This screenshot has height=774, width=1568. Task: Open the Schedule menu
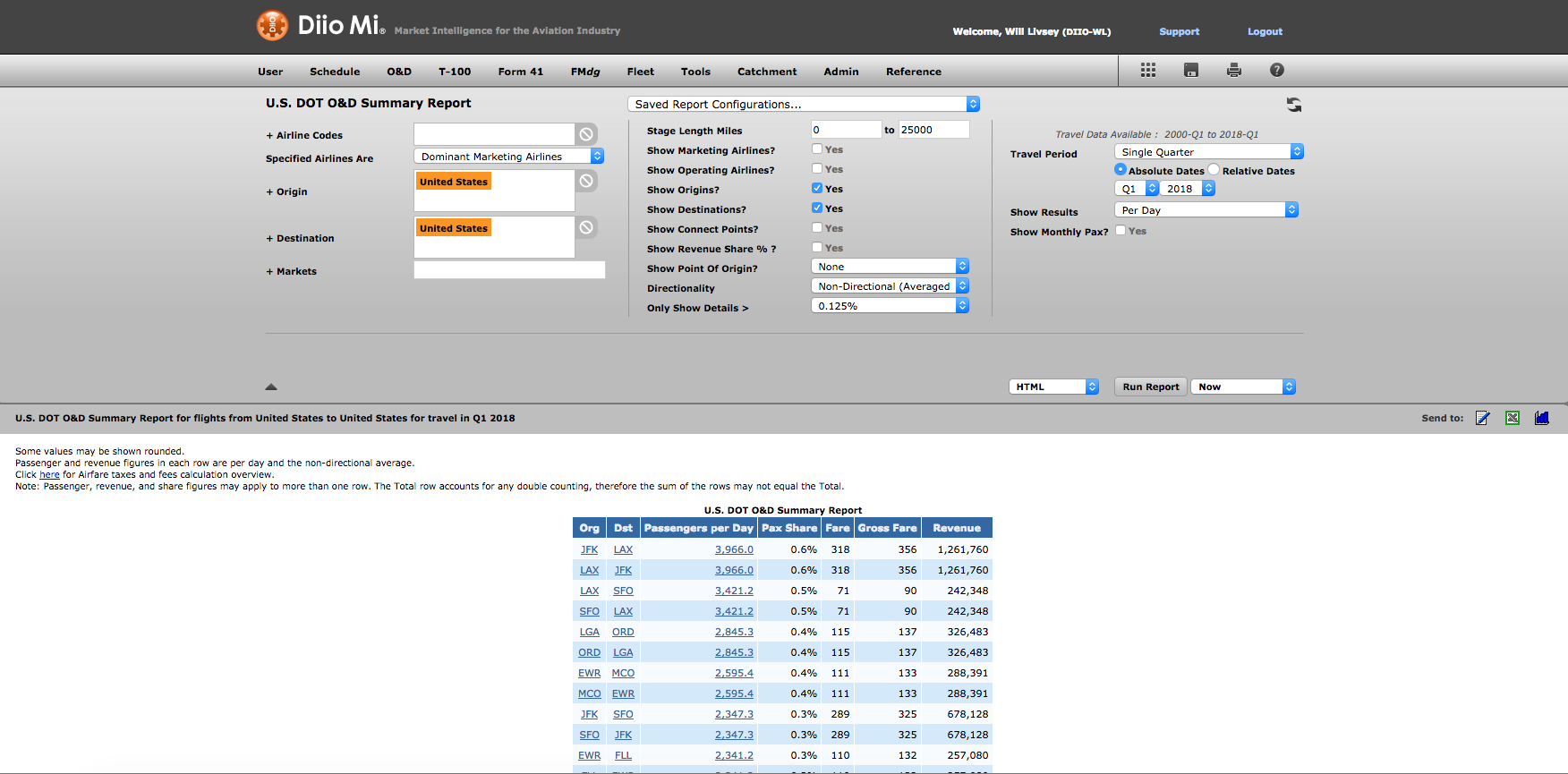(x=335, y=72)
